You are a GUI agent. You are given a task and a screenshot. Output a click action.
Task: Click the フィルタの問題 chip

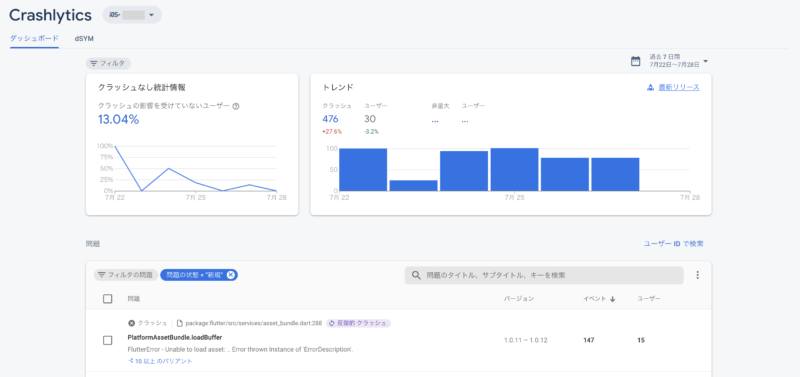[x=126, y=275]
